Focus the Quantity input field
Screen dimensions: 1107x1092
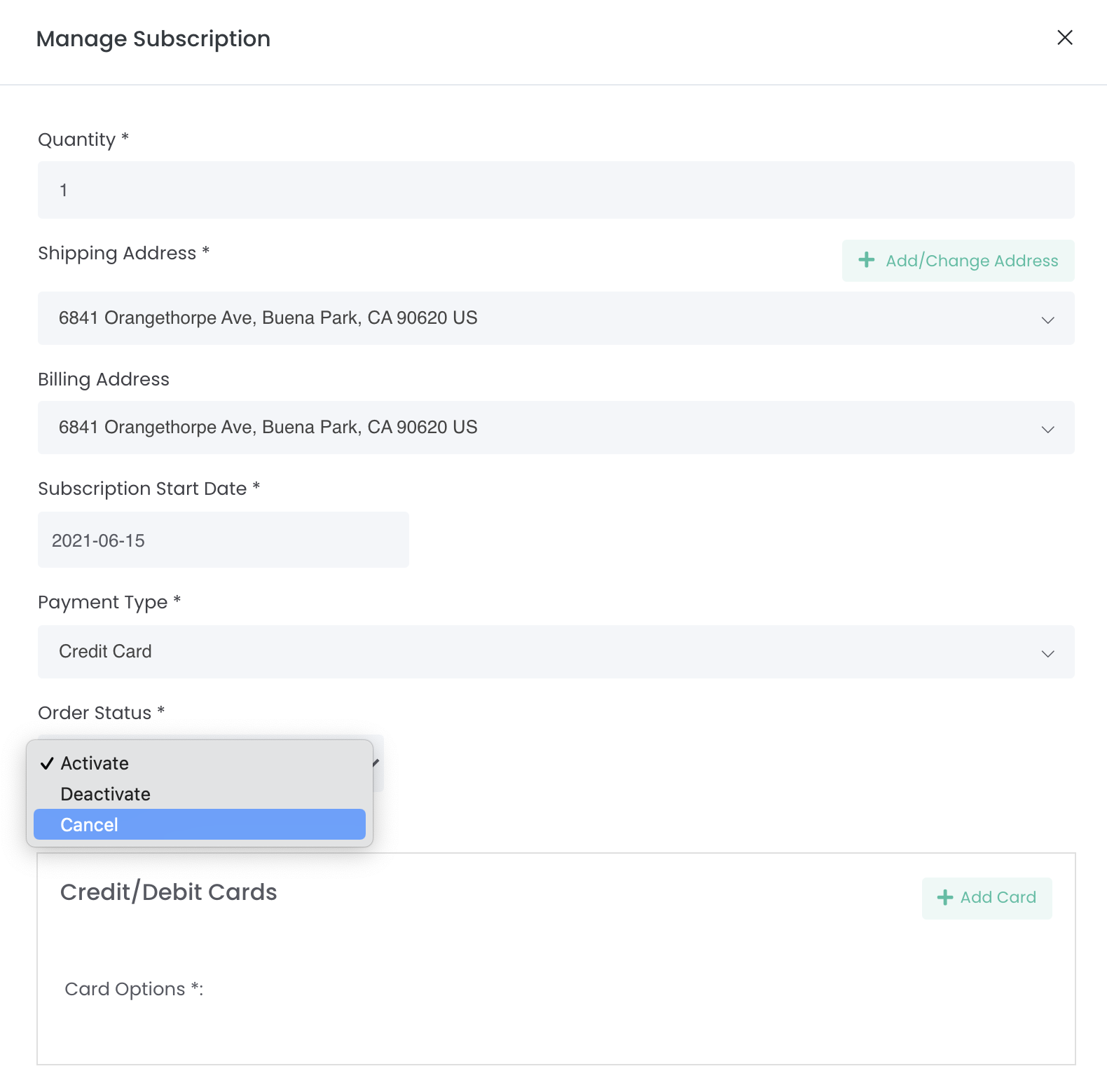pos(556,190)
